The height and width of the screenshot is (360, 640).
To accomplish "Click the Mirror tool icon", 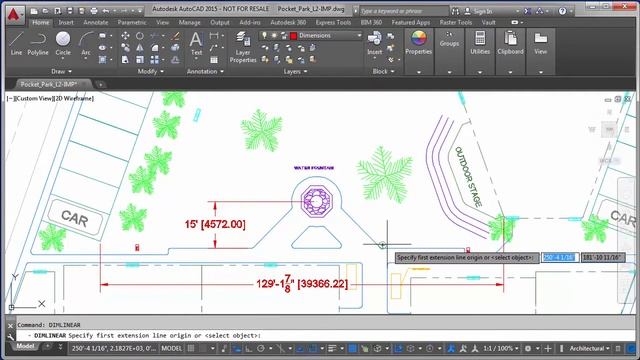I will point(140,48).
